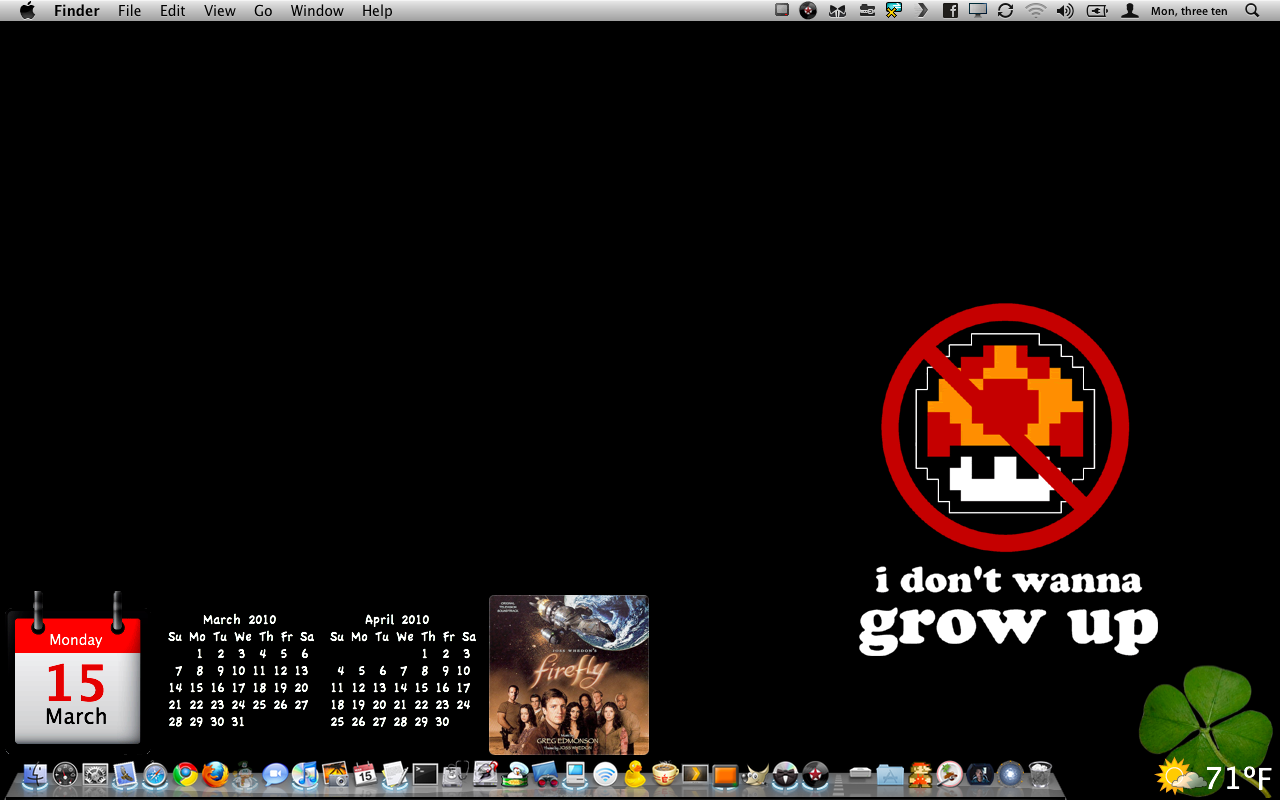Click the Firefly album cover widget

tap(569, 675)
